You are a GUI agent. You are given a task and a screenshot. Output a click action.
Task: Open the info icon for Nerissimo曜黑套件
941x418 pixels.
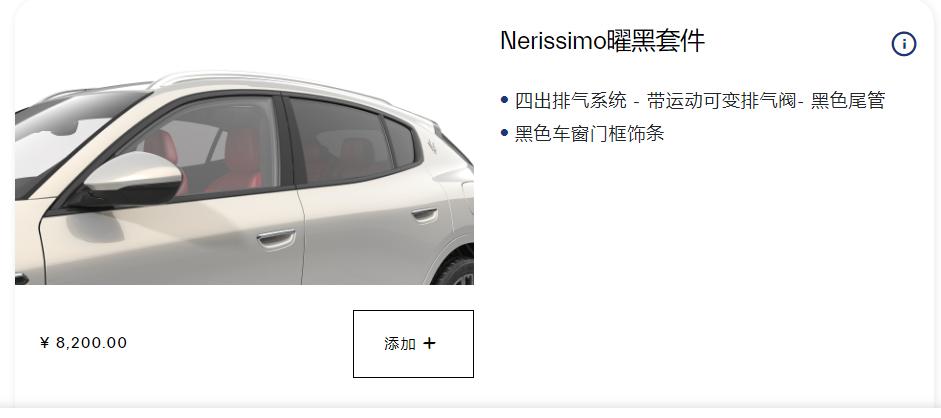pos(903,44)
